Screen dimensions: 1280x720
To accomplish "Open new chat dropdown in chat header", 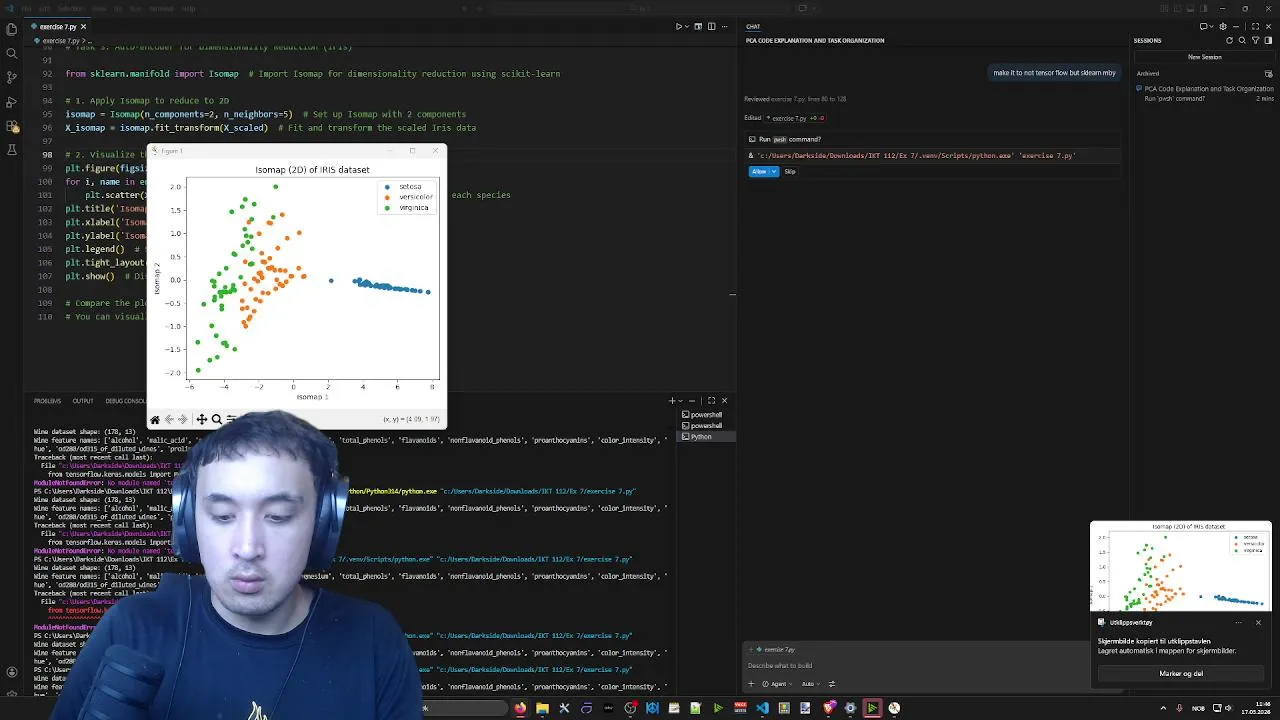I will point(1211,26).
